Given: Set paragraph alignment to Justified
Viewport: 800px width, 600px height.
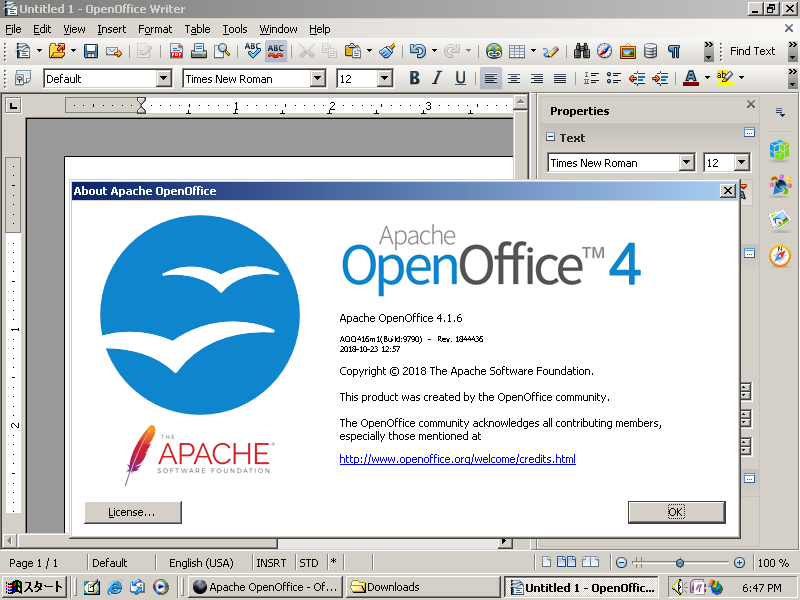Looking at the screenshot, I should [560, 78].
